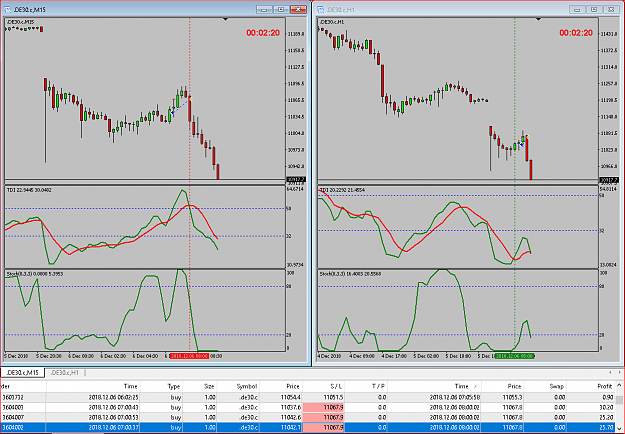Click the Stoch indicator label in the M15 chart
625x434 pixels.
tap(35, 274)
